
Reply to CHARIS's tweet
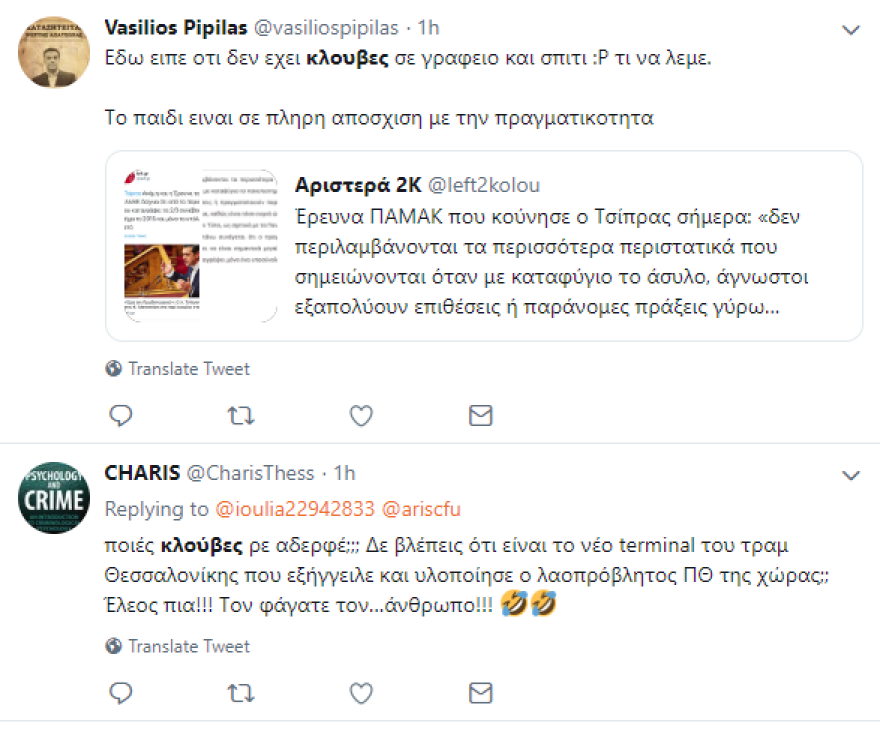click(120, 692)
